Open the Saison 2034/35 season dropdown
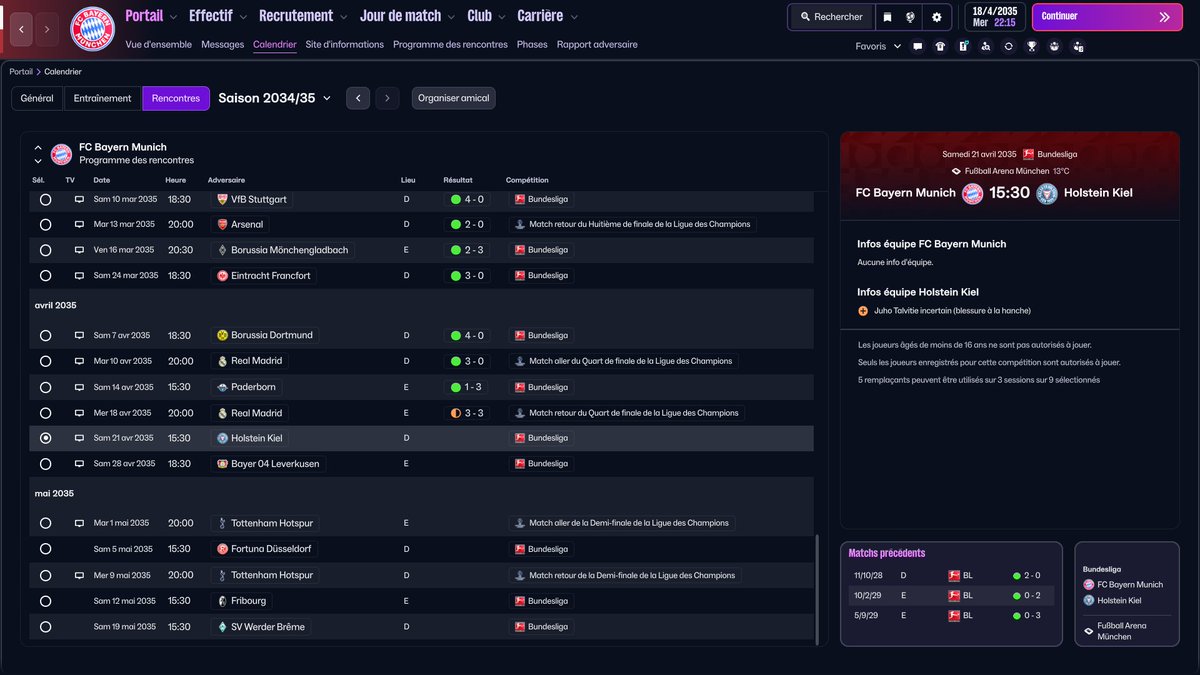Image resolution: width=1200 pixels, height=675 pixels. (275, 98)
